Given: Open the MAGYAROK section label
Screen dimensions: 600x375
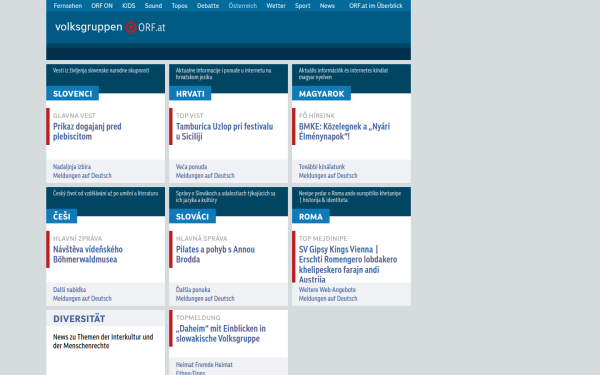Looking at the screenshot, I should click(321, 94).
